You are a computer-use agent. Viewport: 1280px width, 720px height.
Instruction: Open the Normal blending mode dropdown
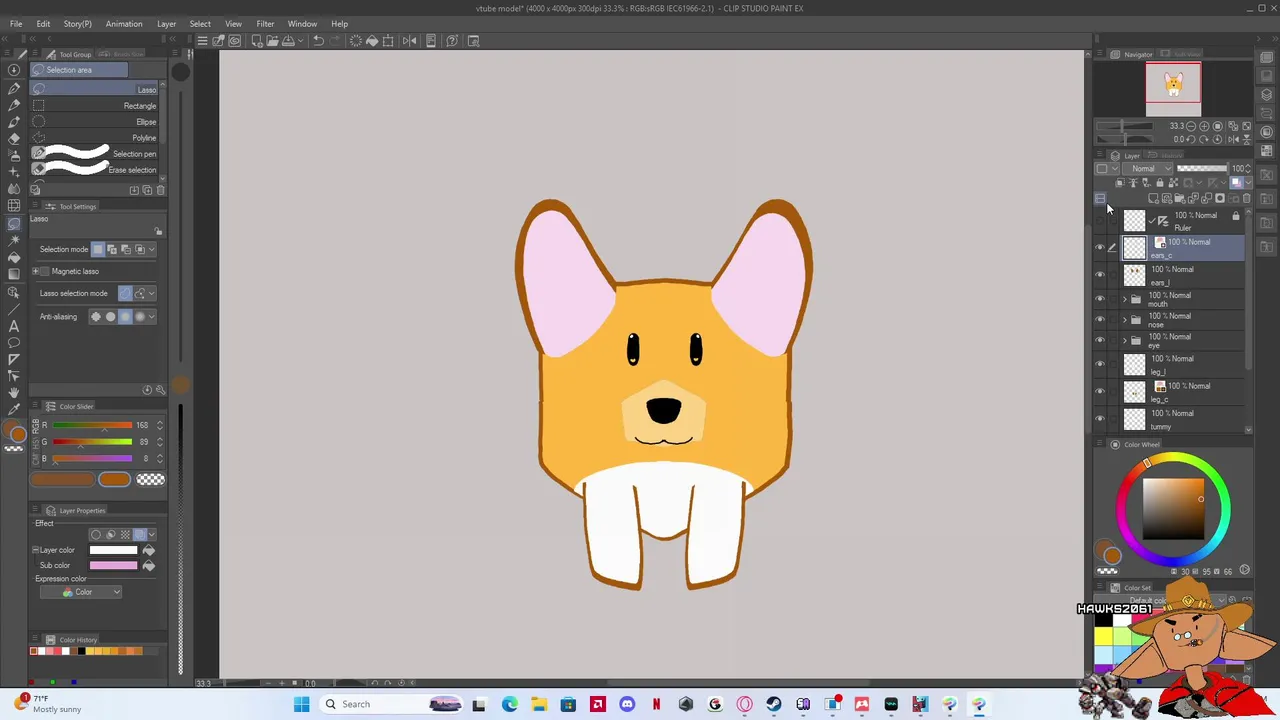1147,169
